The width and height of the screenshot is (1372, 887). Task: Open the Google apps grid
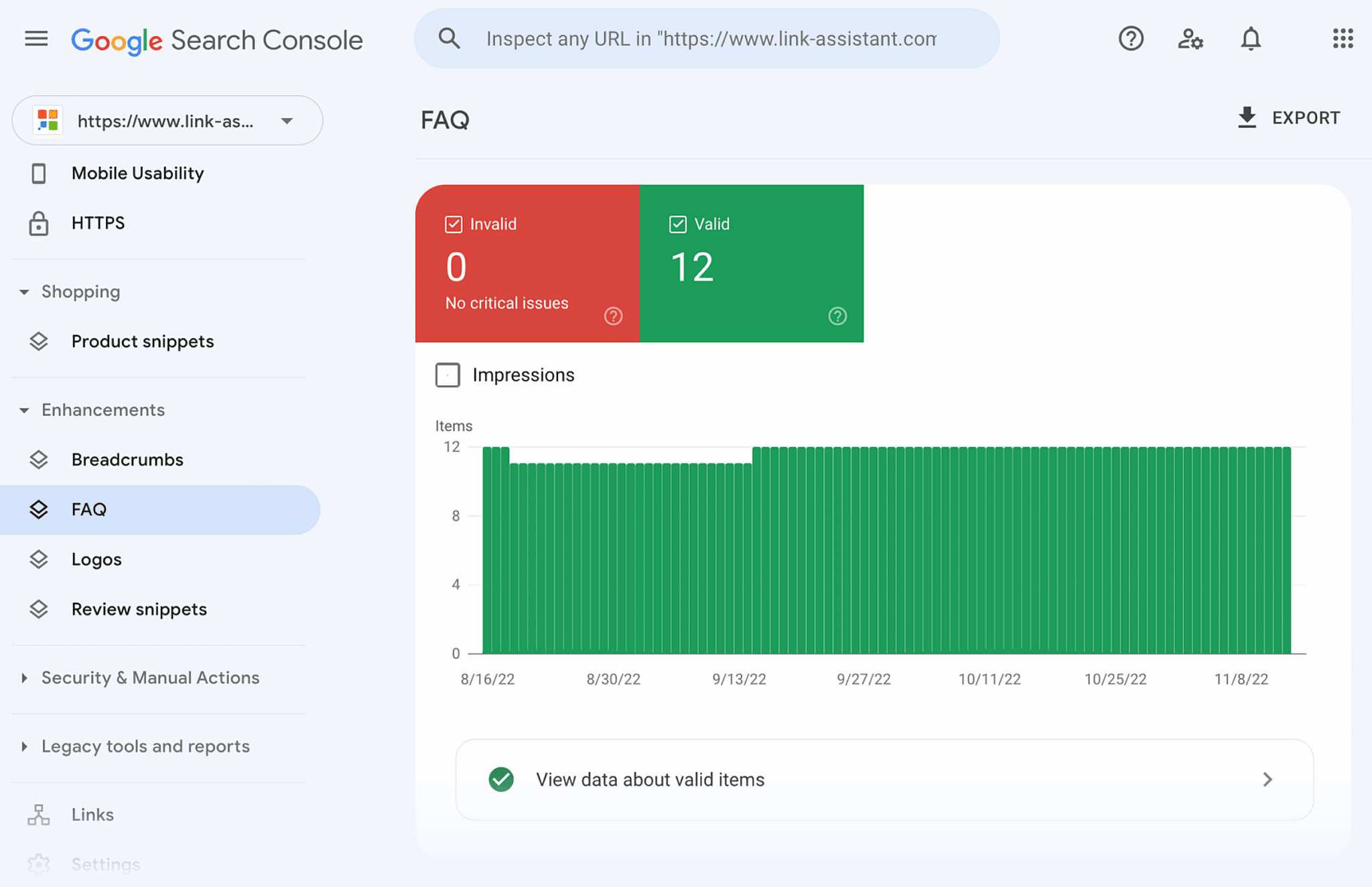pos(1343,39)
